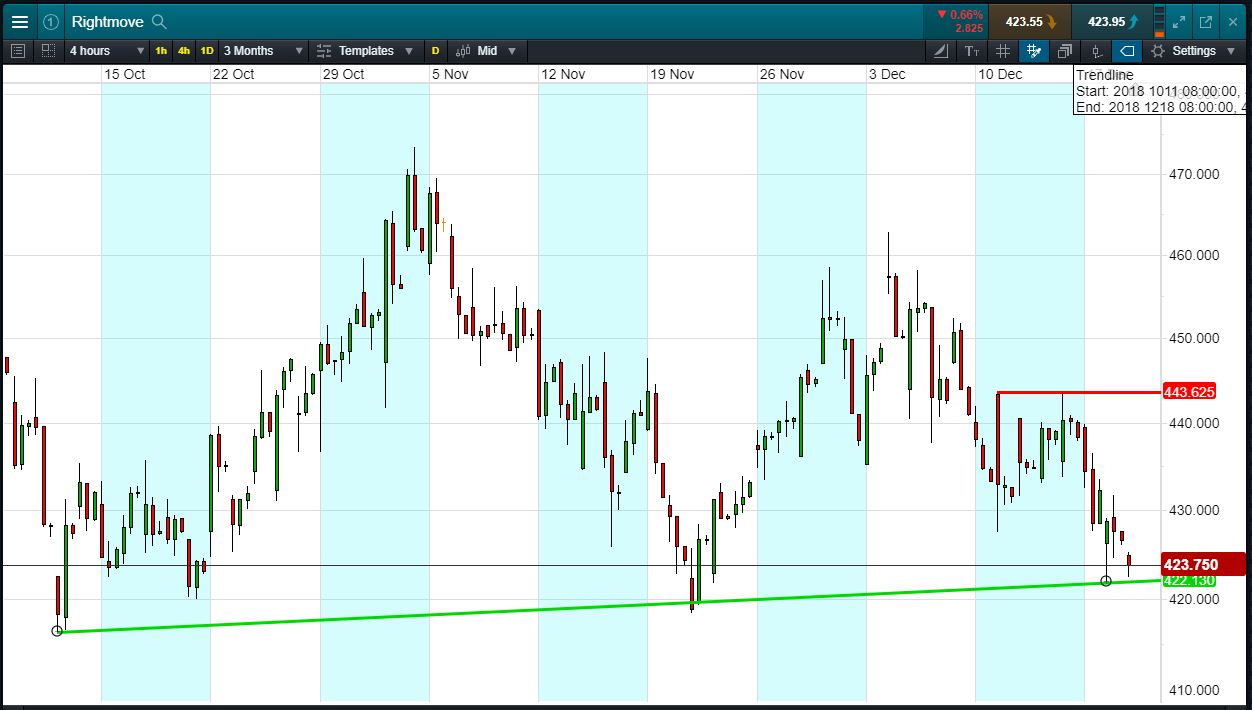Toggle the price label tag icon
This screenshot has width=1252, height=710.
click(x=1127, y=51)
